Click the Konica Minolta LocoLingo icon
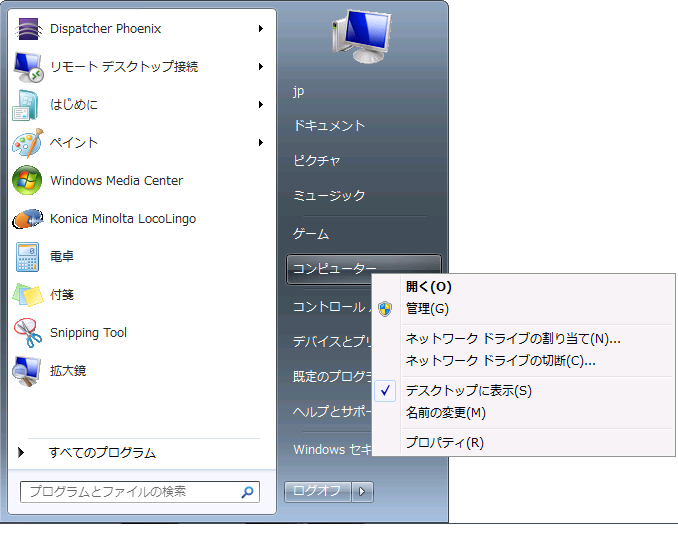Screen dimensions: 678x544 pos(28,219)
